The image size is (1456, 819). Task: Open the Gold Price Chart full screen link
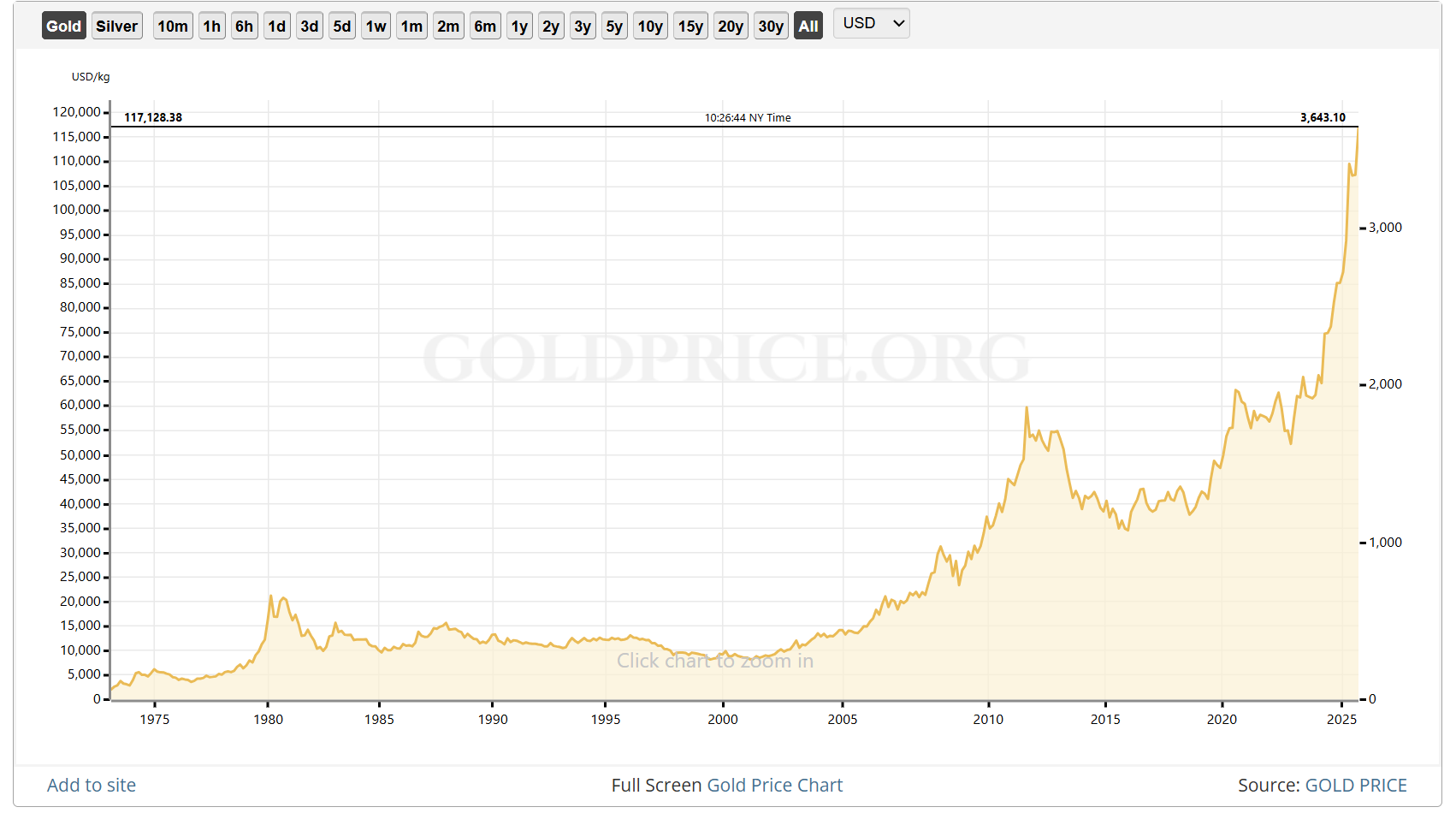pyautogui.click(x=775, y=785)
